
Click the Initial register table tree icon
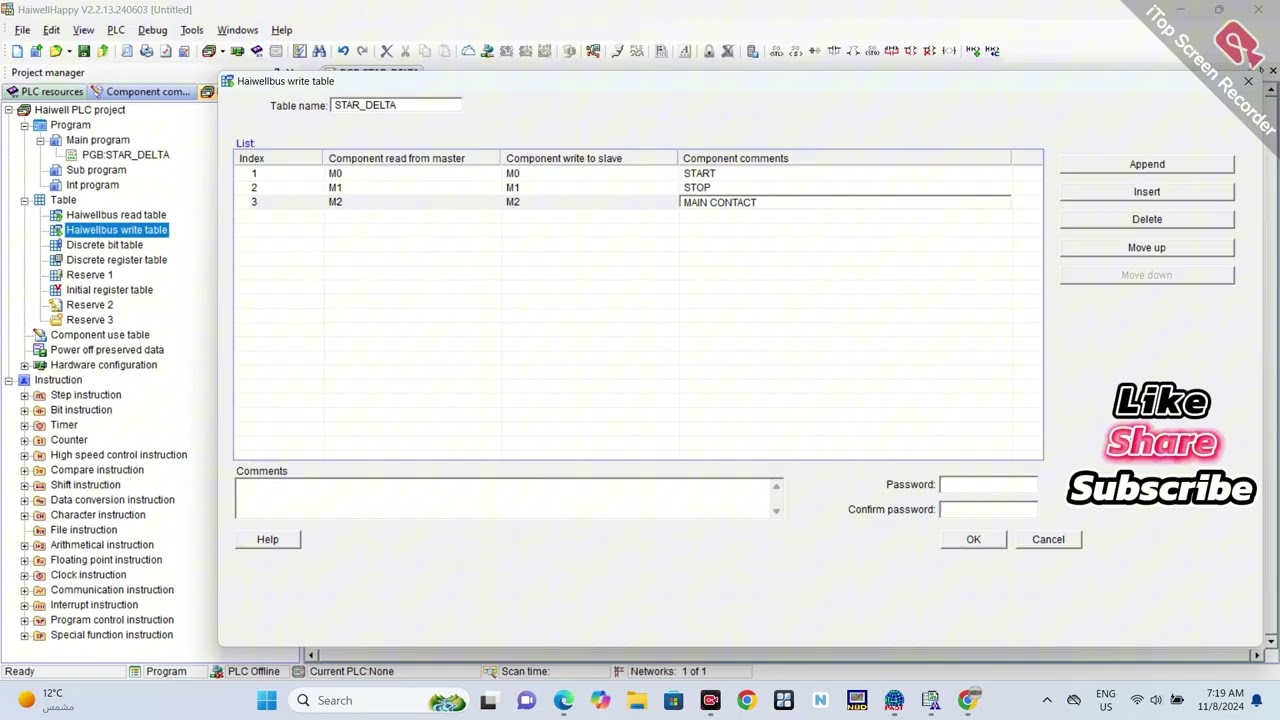[x=56, y=290]
